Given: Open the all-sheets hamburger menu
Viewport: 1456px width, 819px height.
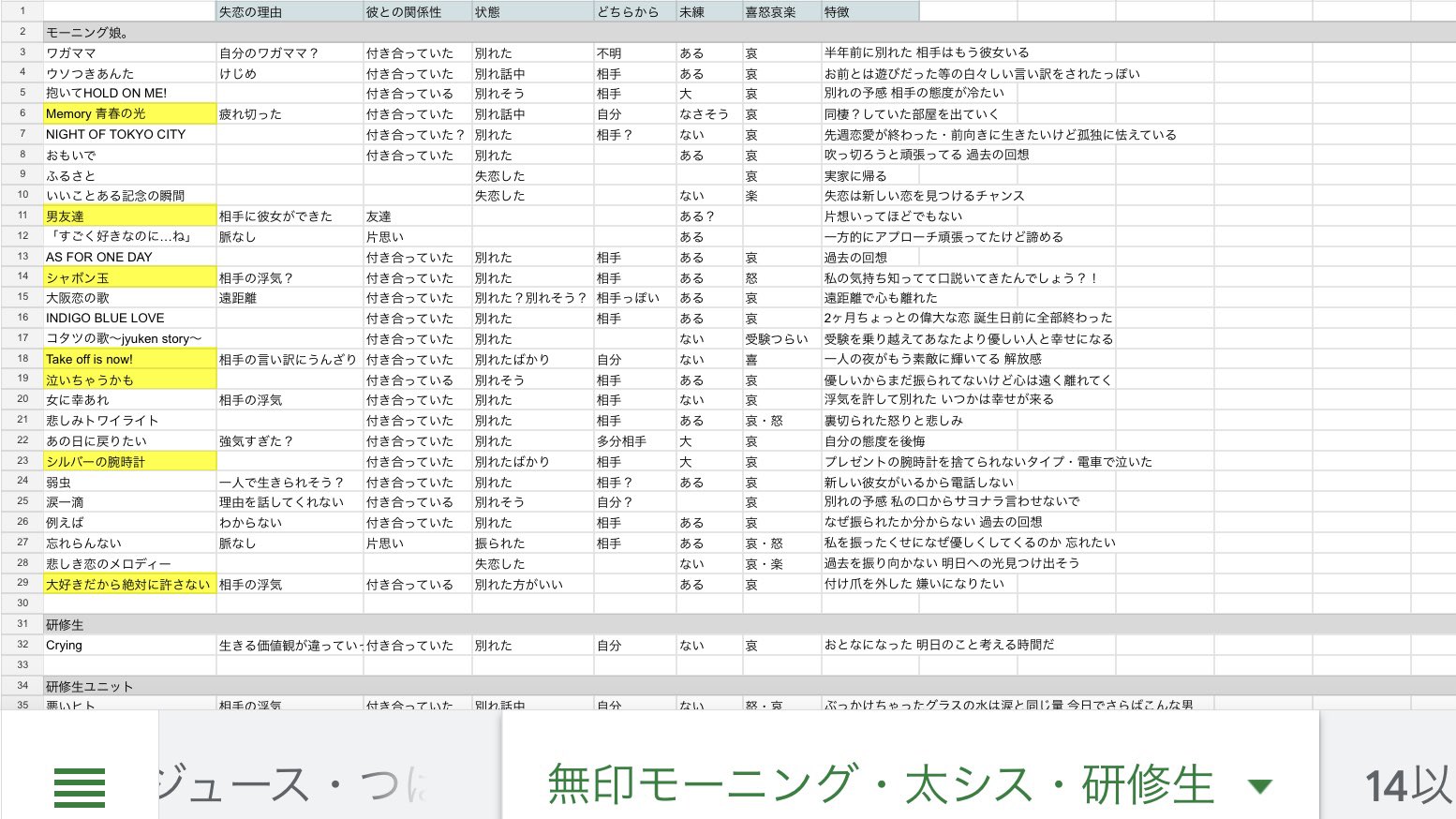Looking at the screenshot, I should (80, 787).
